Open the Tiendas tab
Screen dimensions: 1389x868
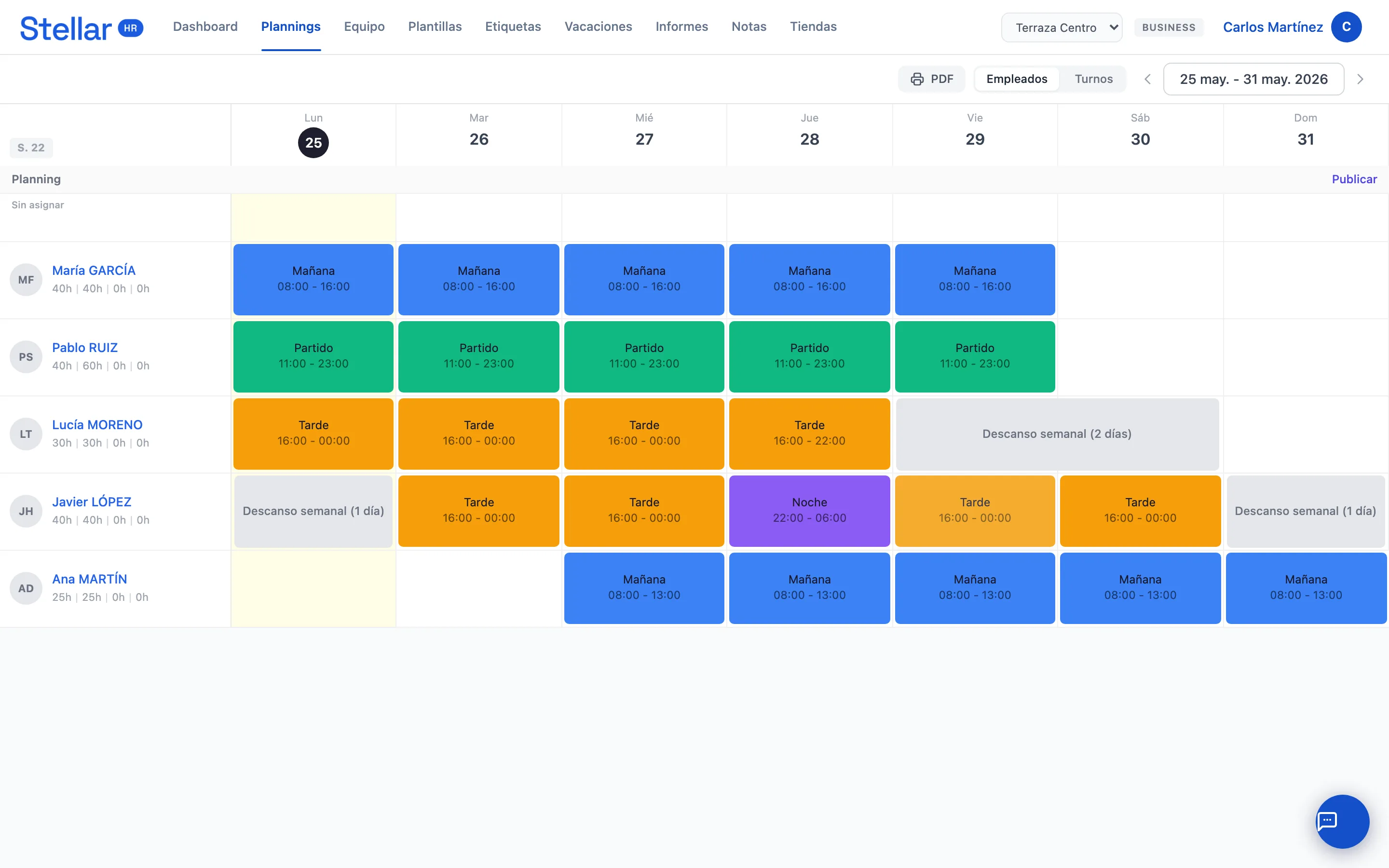pos(813,27)
